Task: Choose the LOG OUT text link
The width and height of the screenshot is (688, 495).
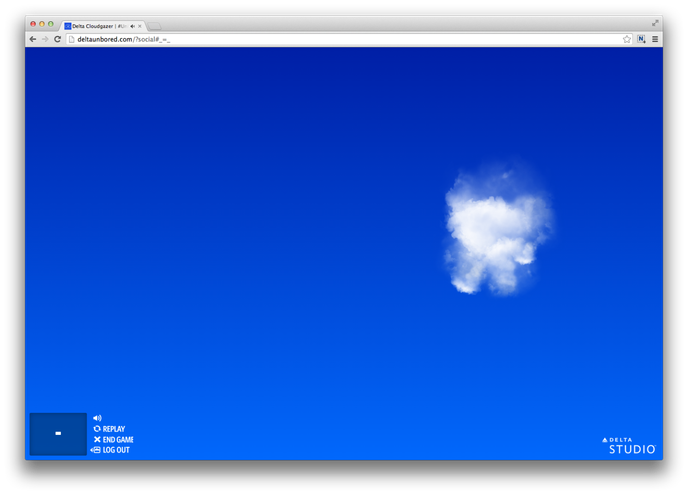Action: pos(116,450)
